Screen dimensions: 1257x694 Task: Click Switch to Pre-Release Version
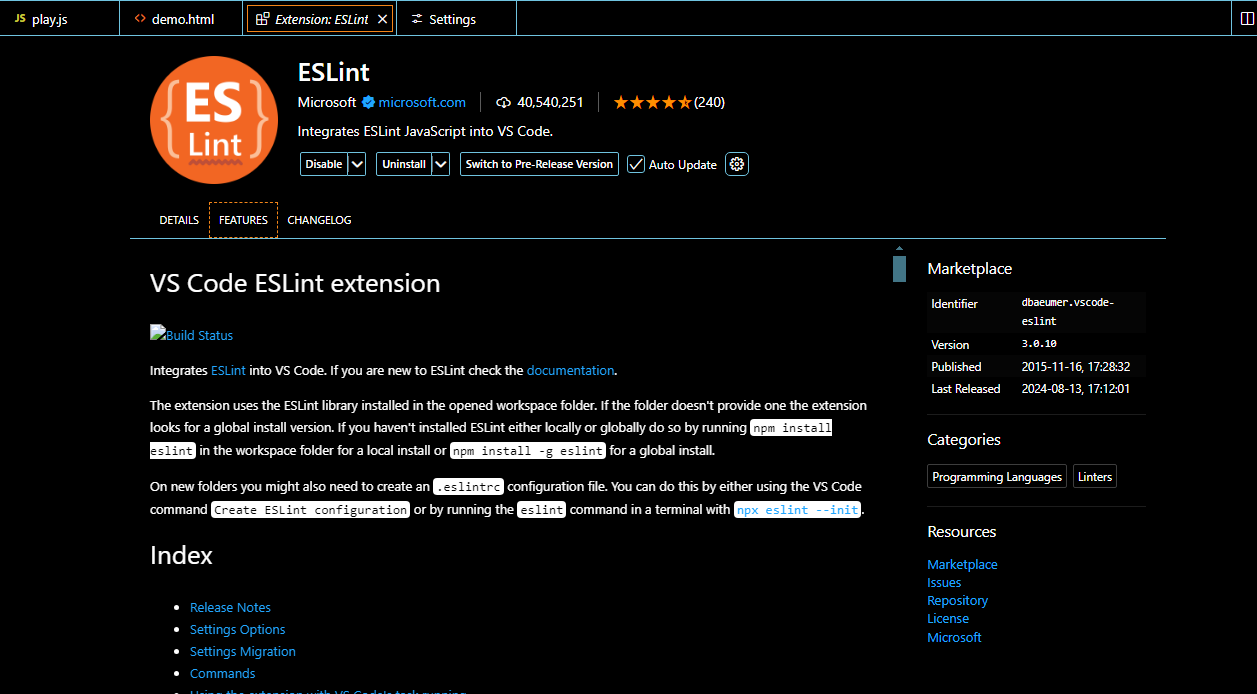tap(538, 164)
